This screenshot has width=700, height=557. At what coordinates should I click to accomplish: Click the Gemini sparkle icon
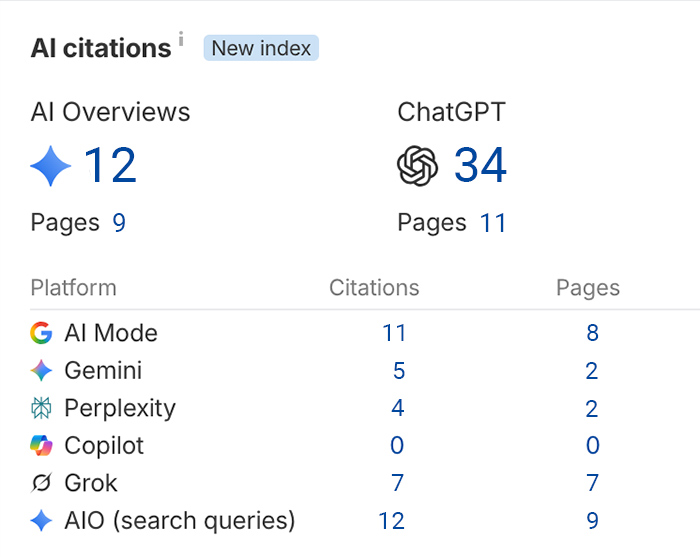41,370
